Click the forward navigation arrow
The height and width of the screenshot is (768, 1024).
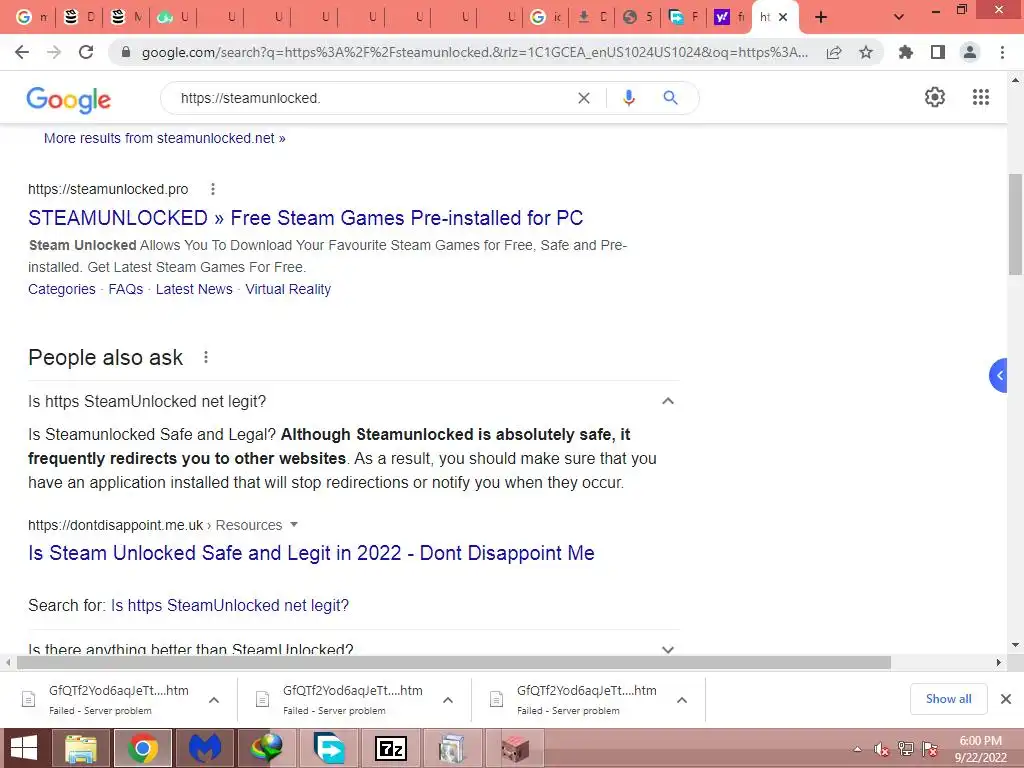[x=54, y=52]
